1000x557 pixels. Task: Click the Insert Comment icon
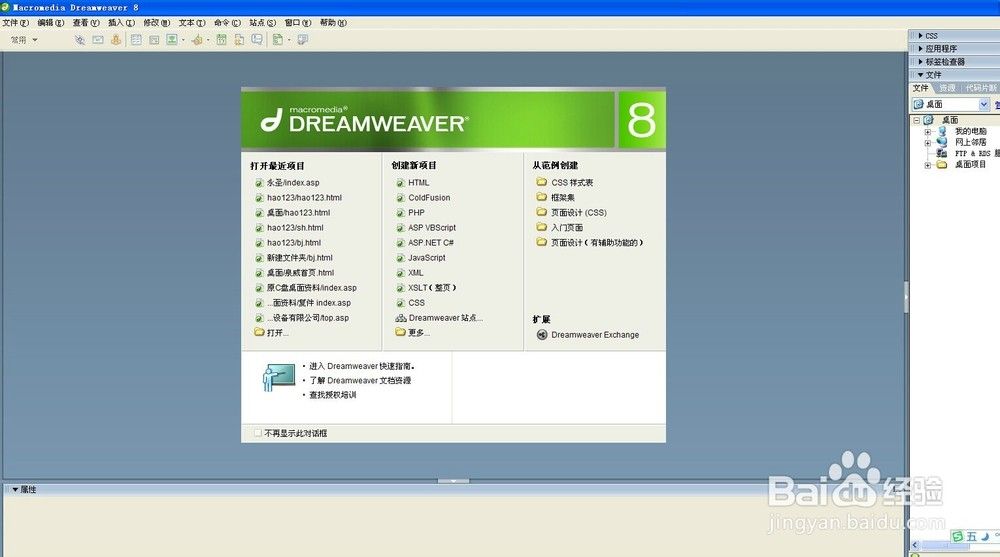[257, 40]
